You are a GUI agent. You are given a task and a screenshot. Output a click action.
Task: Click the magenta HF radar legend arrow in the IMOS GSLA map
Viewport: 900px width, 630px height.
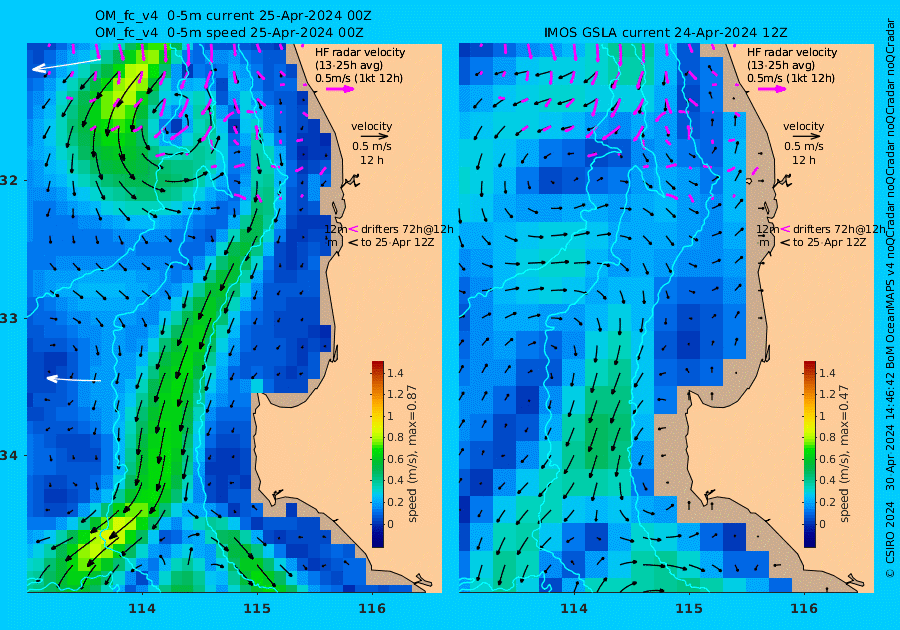point(773,89)
